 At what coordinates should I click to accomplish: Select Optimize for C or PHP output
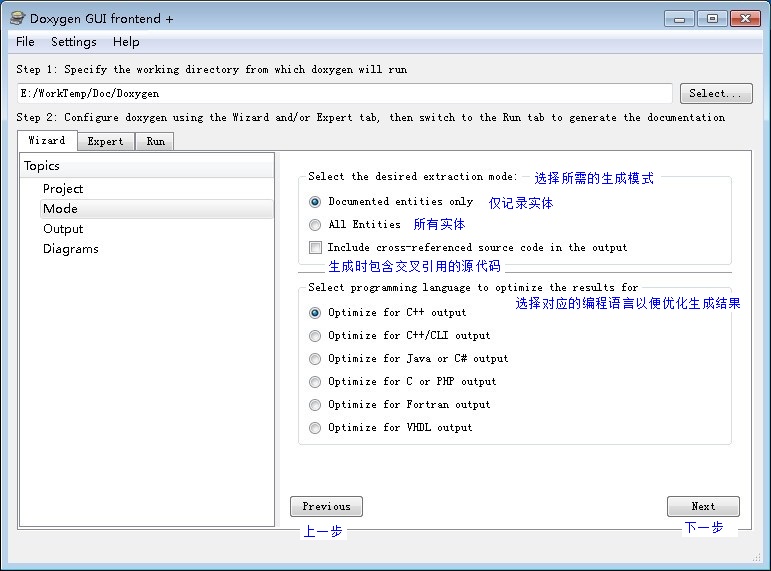pyautogui.click(x=315, y=382)
